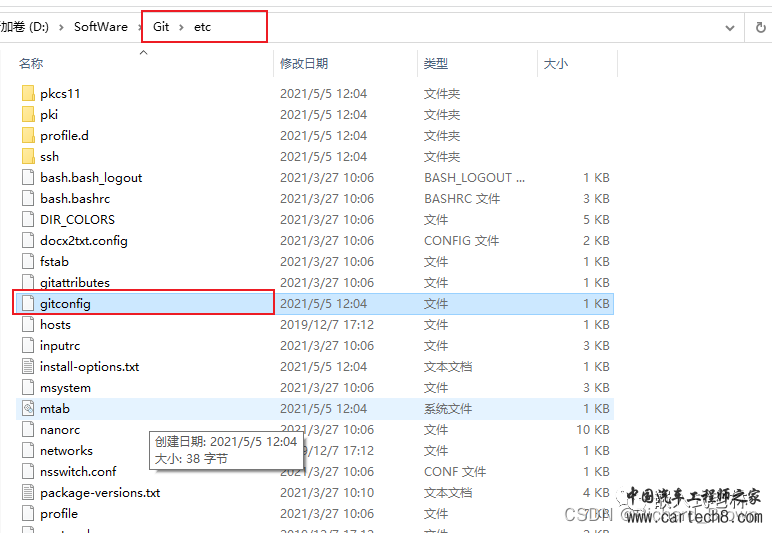Select the mtab file name
The width and height of the screenshot is (772, 533).
[55, 408]
